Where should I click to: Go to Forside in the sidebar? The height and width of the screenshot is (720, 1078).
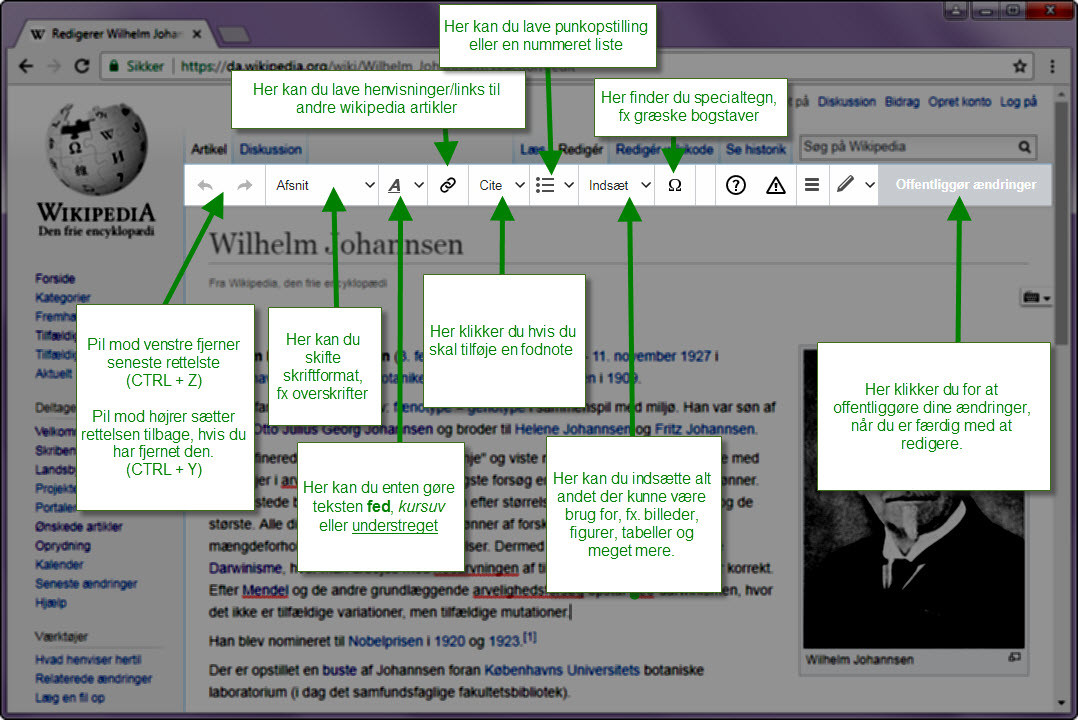tap(55, 279)
